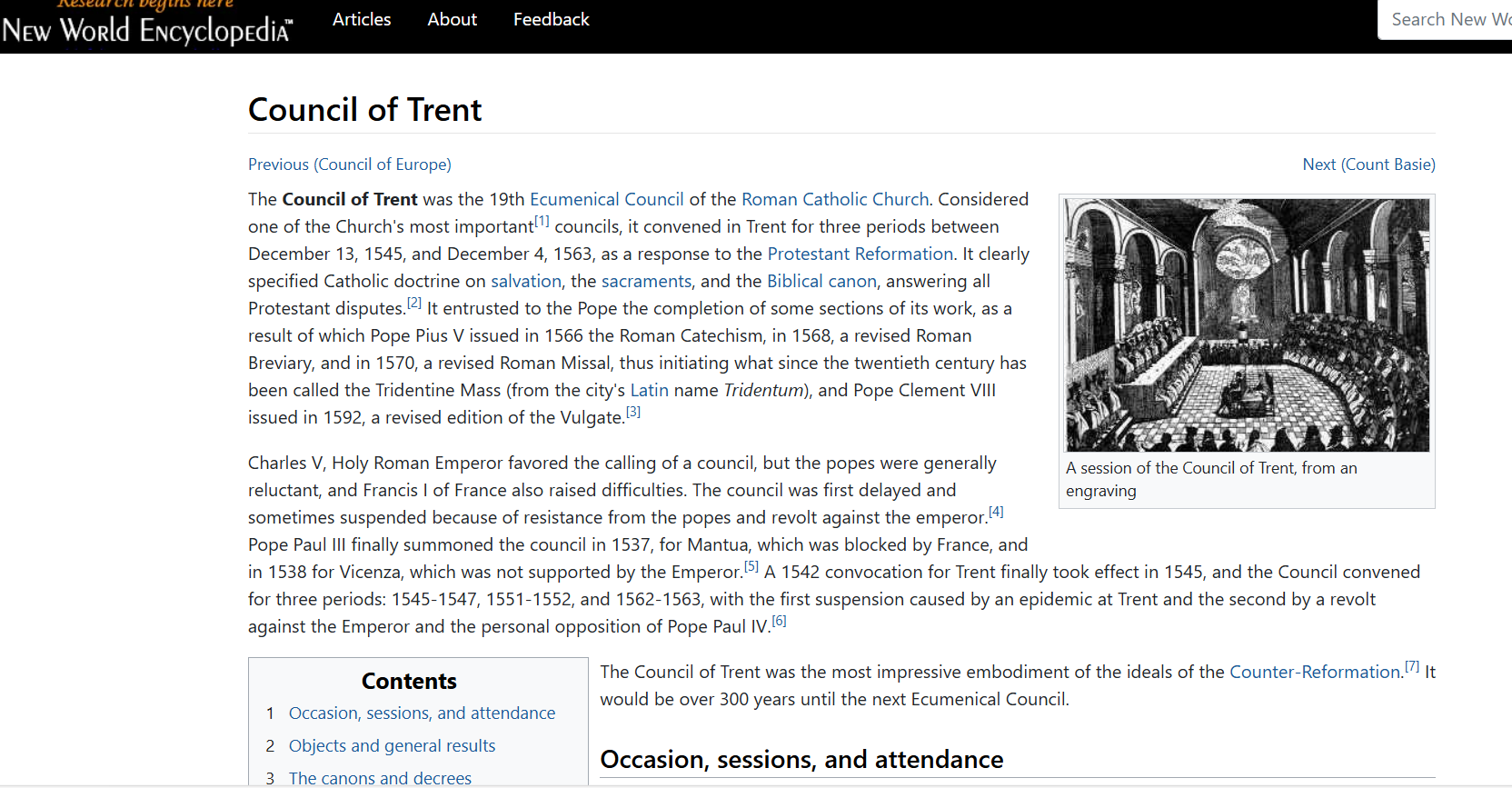Viewport: 1512px width, 788px height.
Task: Go to Next (Count Basie) article
Action: coord(1368,165)
